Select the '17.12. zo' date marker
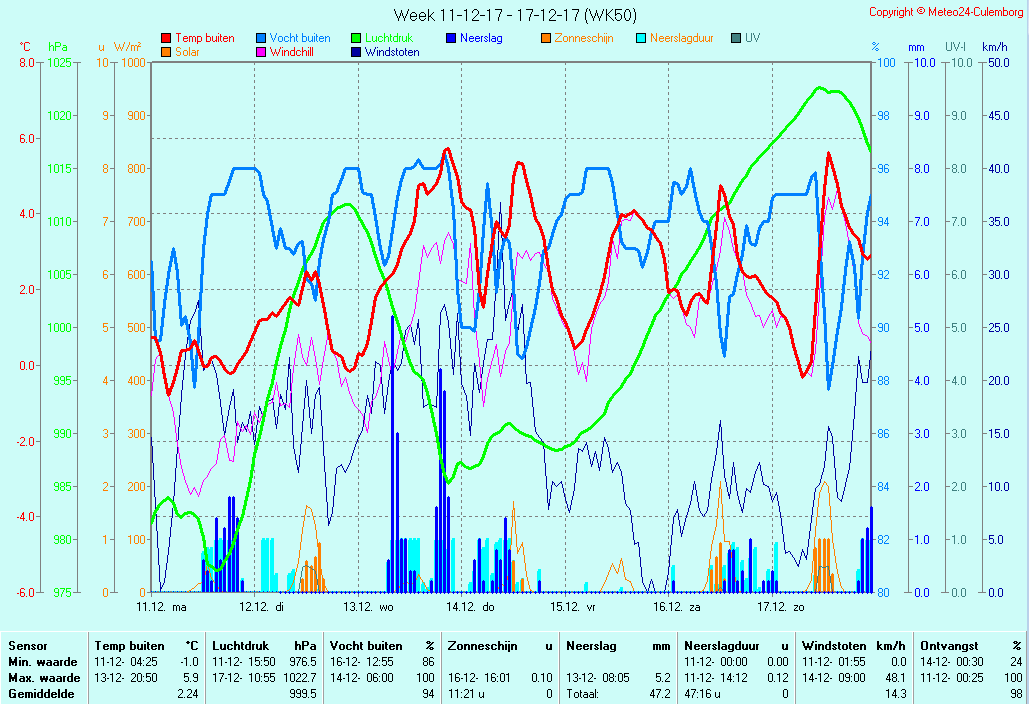 (x=780, y=607)
